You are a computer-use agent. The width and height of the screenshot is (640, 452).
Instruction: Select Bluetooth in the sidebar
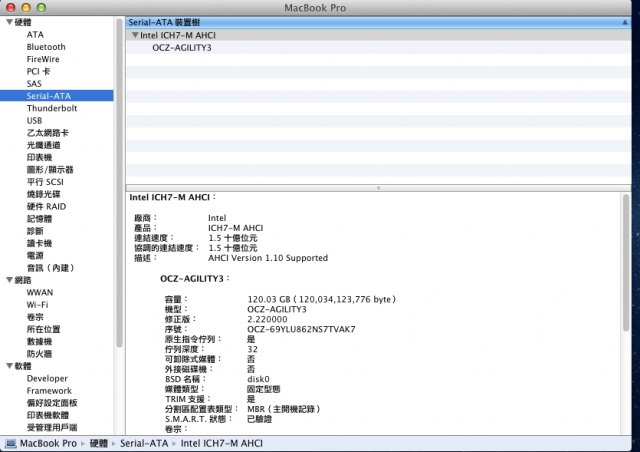tap(46, 47)
